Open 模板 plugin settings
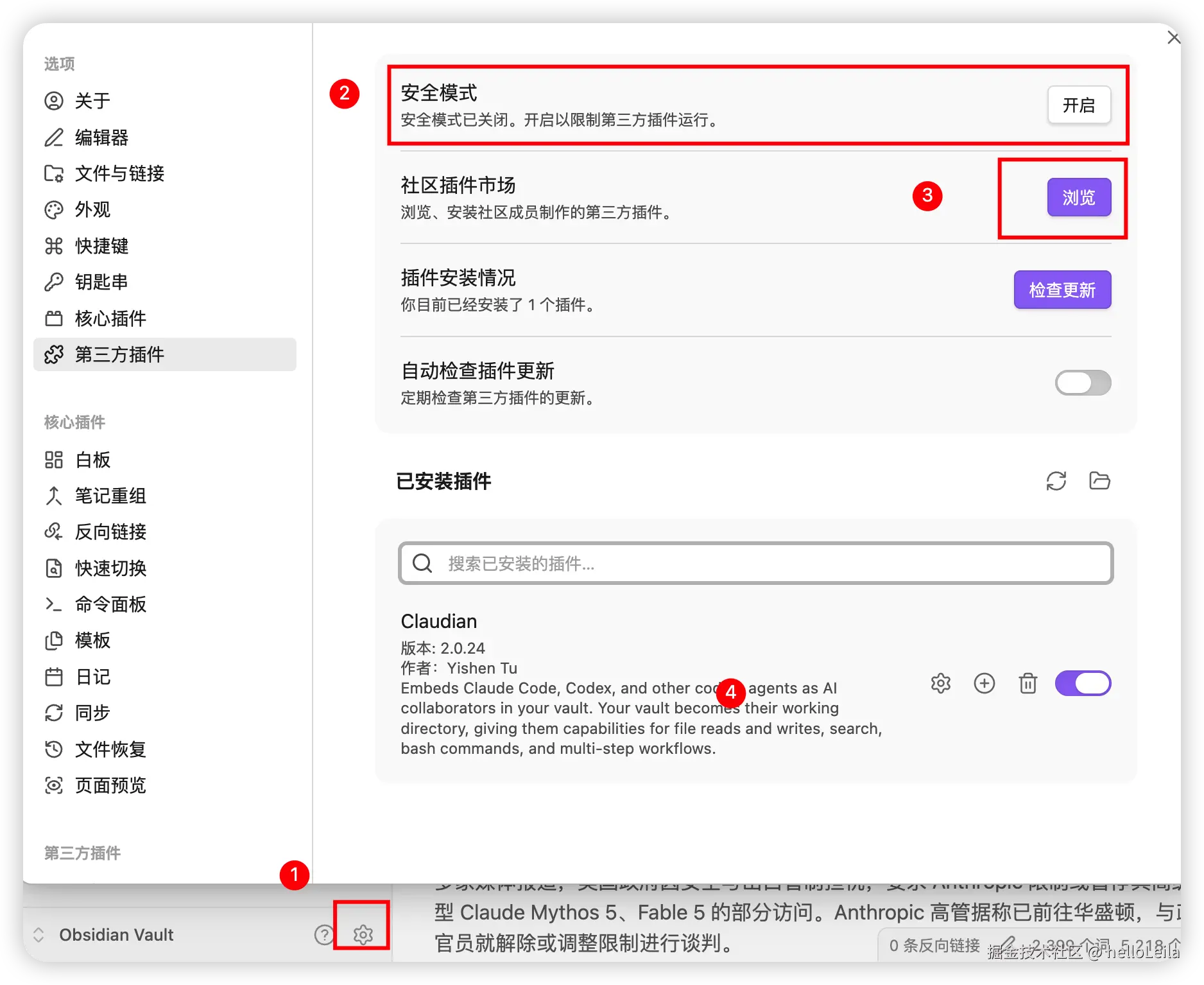 tap(165, 640)
